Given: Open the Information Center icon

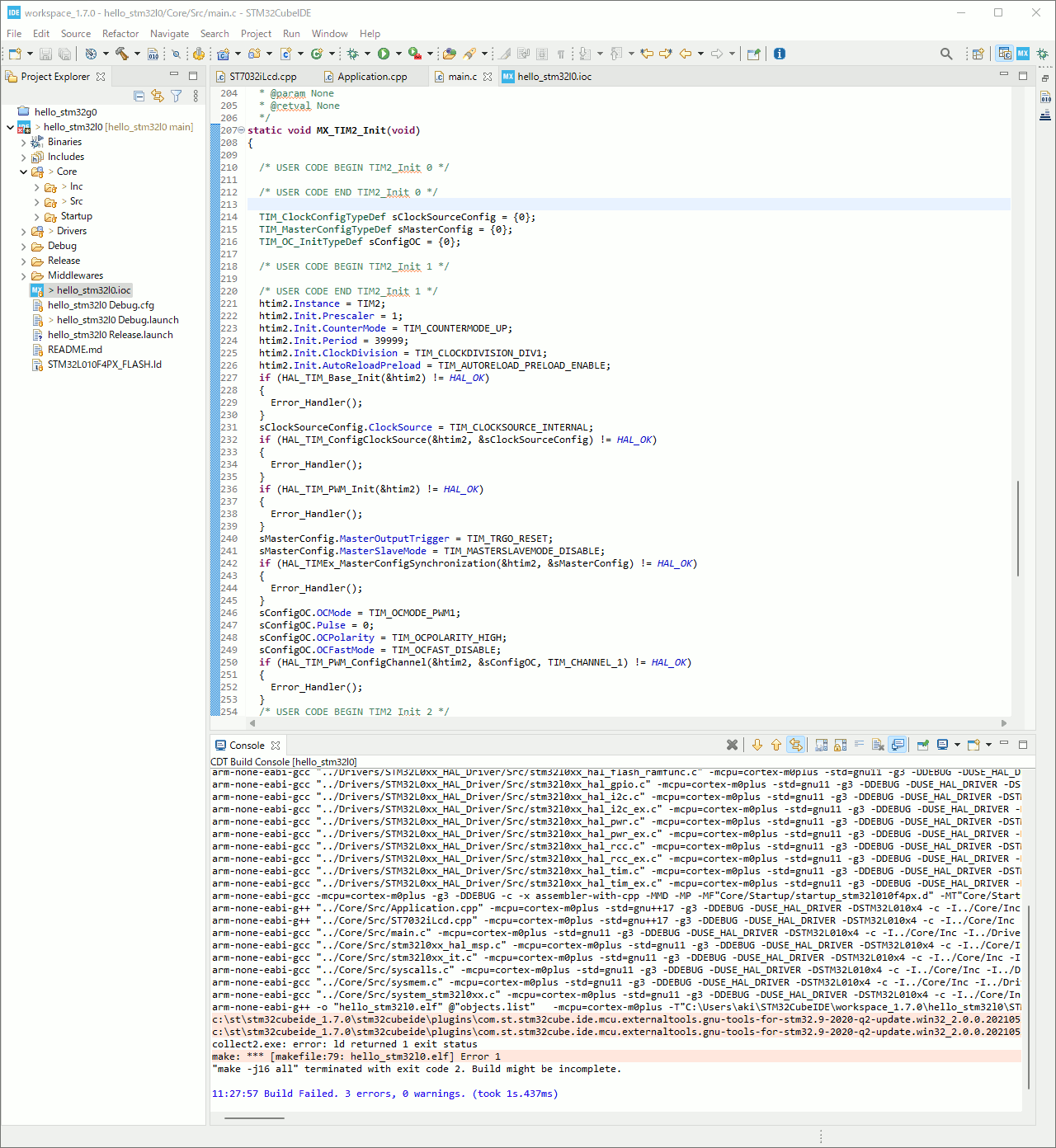Looking at the screenshot, I should [x=780, y=54].
